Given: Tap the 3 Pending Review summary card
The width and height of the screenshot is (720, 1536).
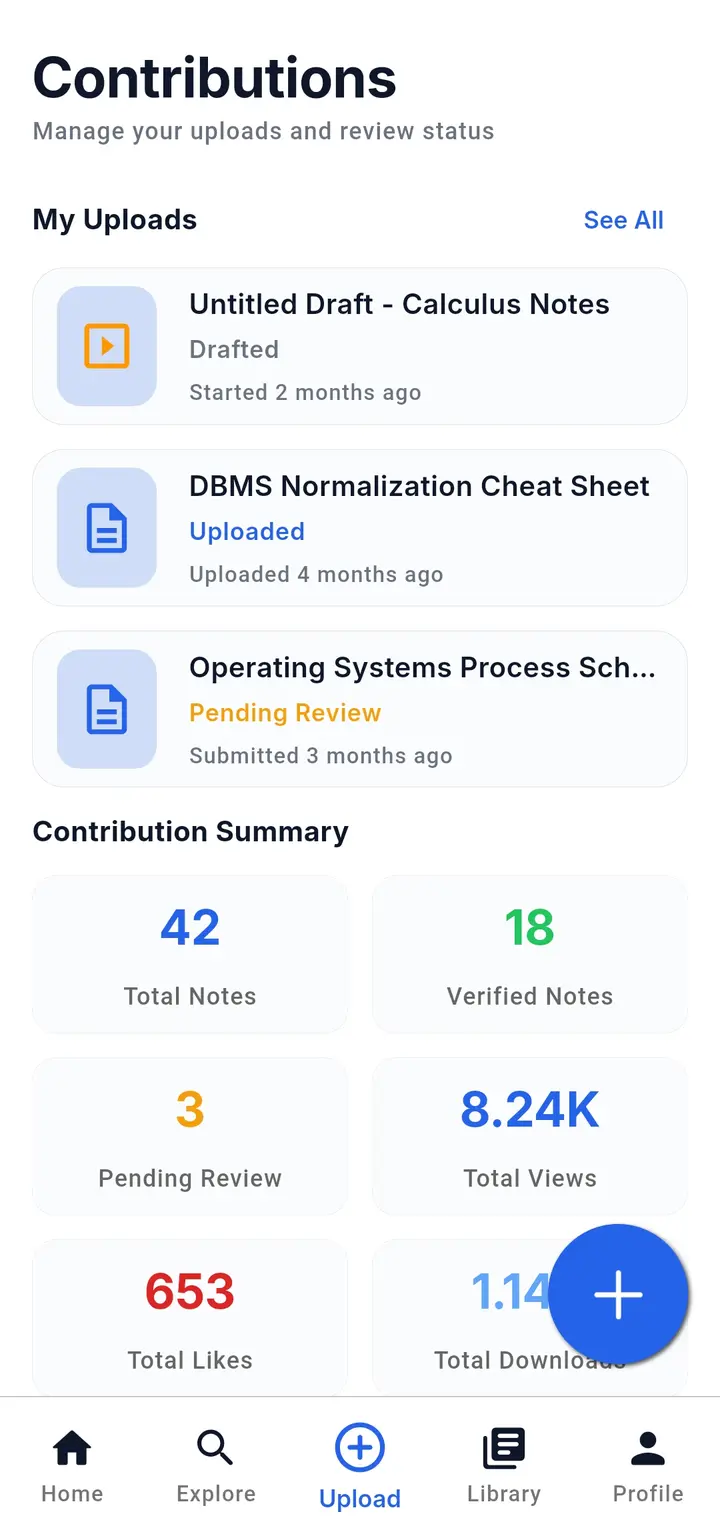Looking at the screenshot, I should (x=190, y=1136).
